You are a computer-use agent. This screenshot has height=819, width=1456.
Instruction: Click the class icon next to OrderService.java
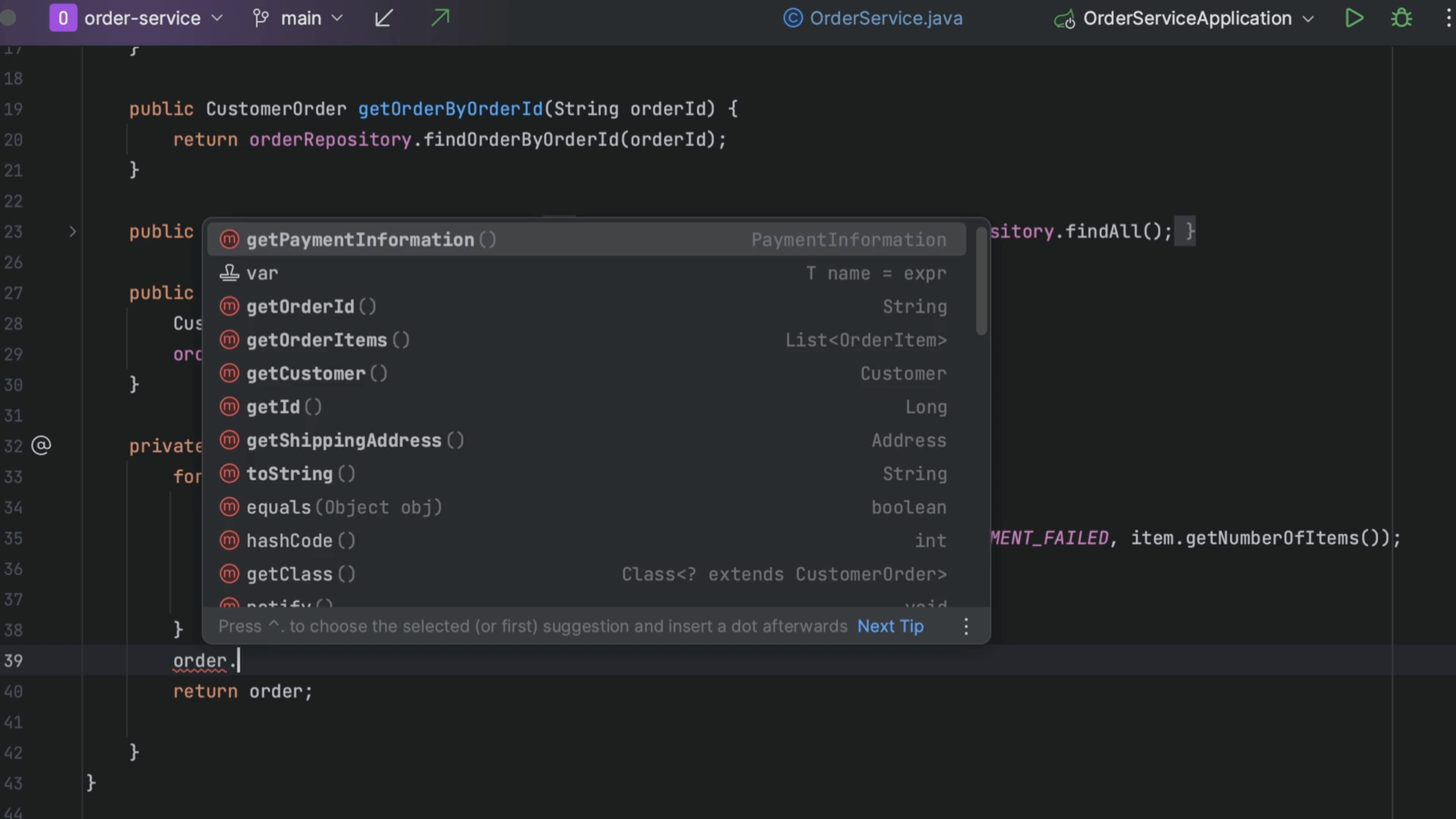coord(792,17)
